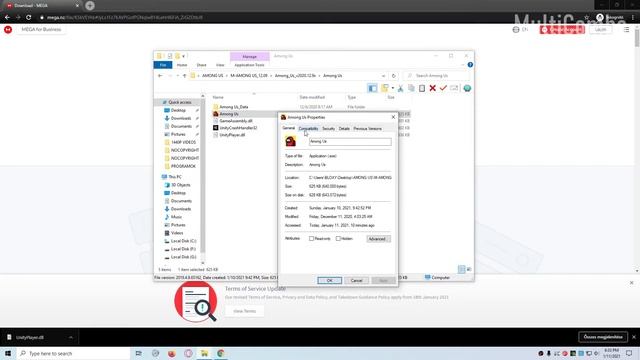Open 3D Objects under This PC
This screenshot has width=640, height=360.
(x=180, y=185)
